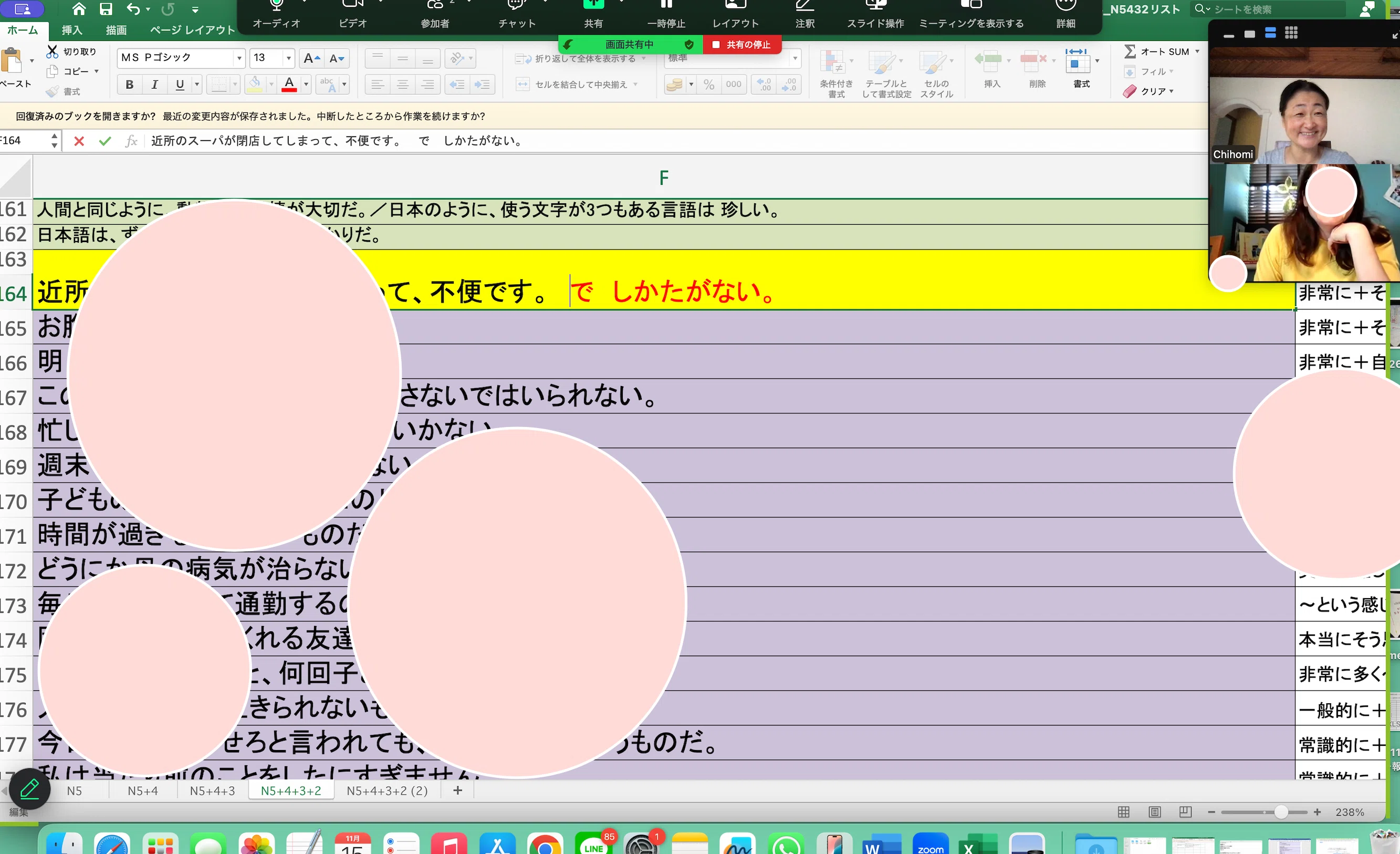Increase font size with large A icon
1400x854 pixels.
pos(311,58)
